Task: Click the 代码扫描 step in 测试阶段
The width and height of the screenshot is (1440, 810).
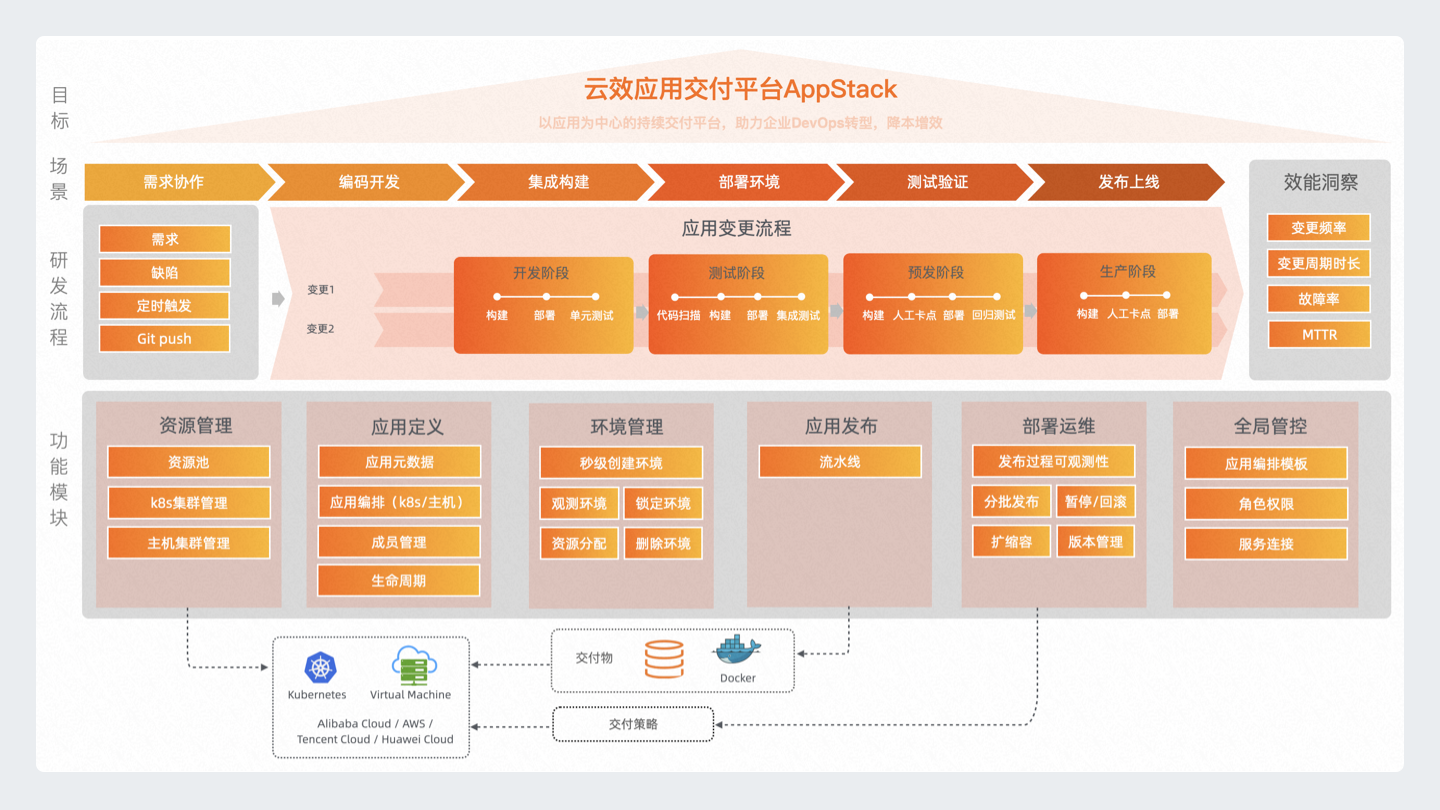Action: coord(678,315)
